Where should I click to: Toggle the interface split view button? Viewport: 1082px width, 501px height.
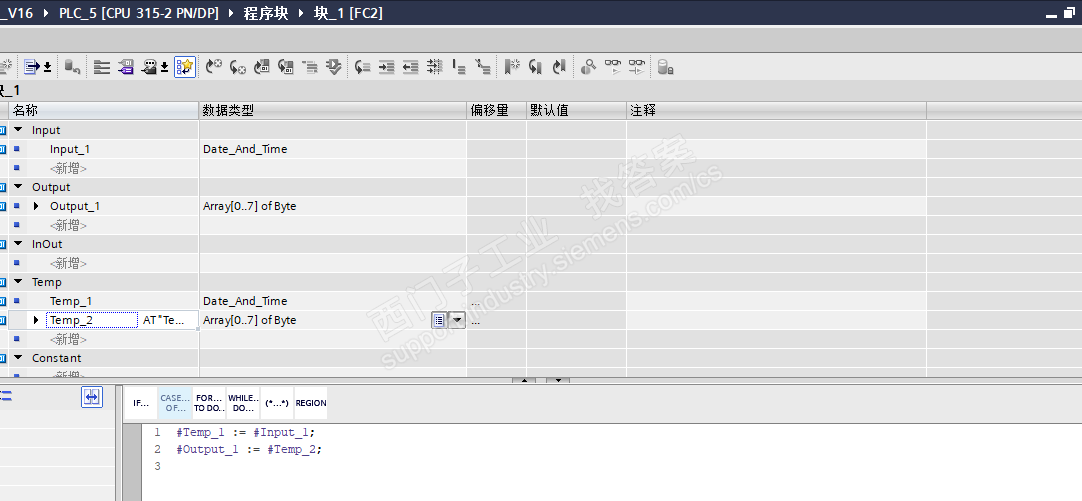(x=92, y=397)
